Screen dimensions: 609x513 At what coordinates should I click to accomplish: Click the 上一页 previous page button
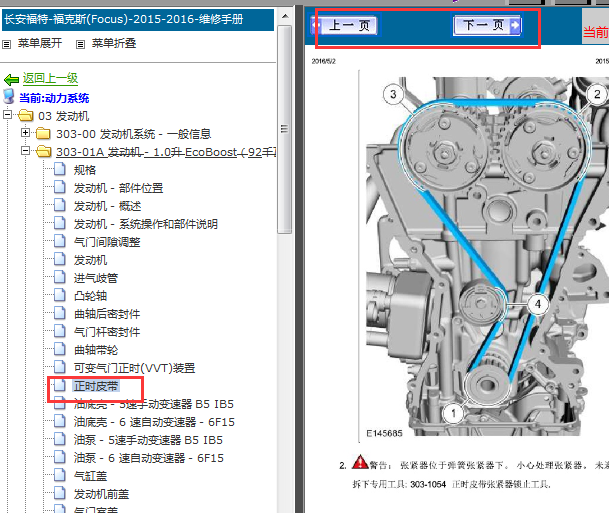click(344, 26)
